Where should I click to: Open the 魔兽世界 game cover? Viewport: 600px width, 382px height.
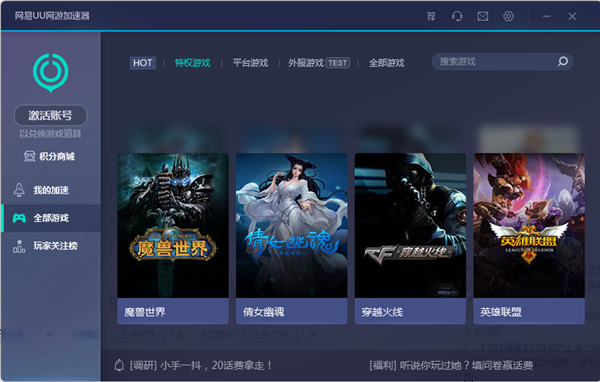pos(173,225)
